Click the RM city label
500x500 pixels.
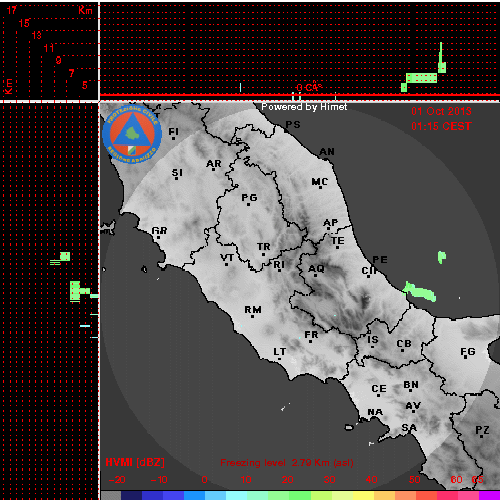(253, 310)
